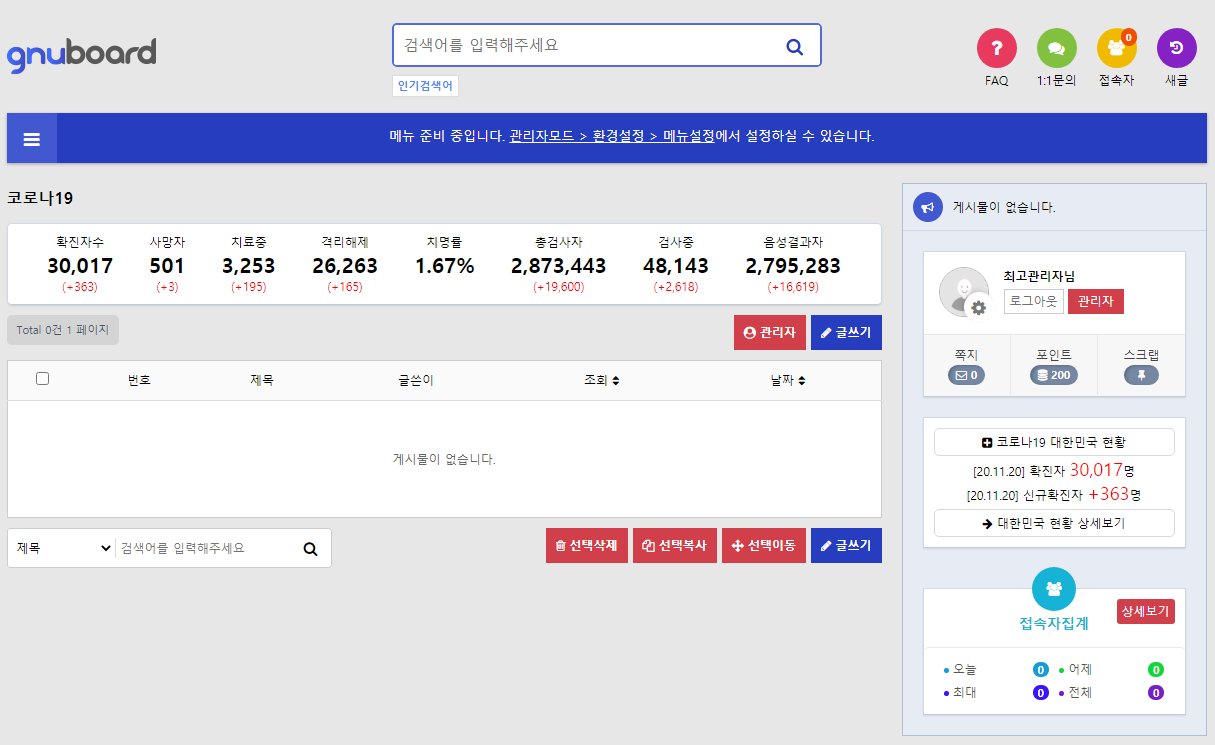The height and width of the screenshot is (745, 1215).
Task: Open the 1:1 inquiry chat icon
Action: pos(1056,48)
